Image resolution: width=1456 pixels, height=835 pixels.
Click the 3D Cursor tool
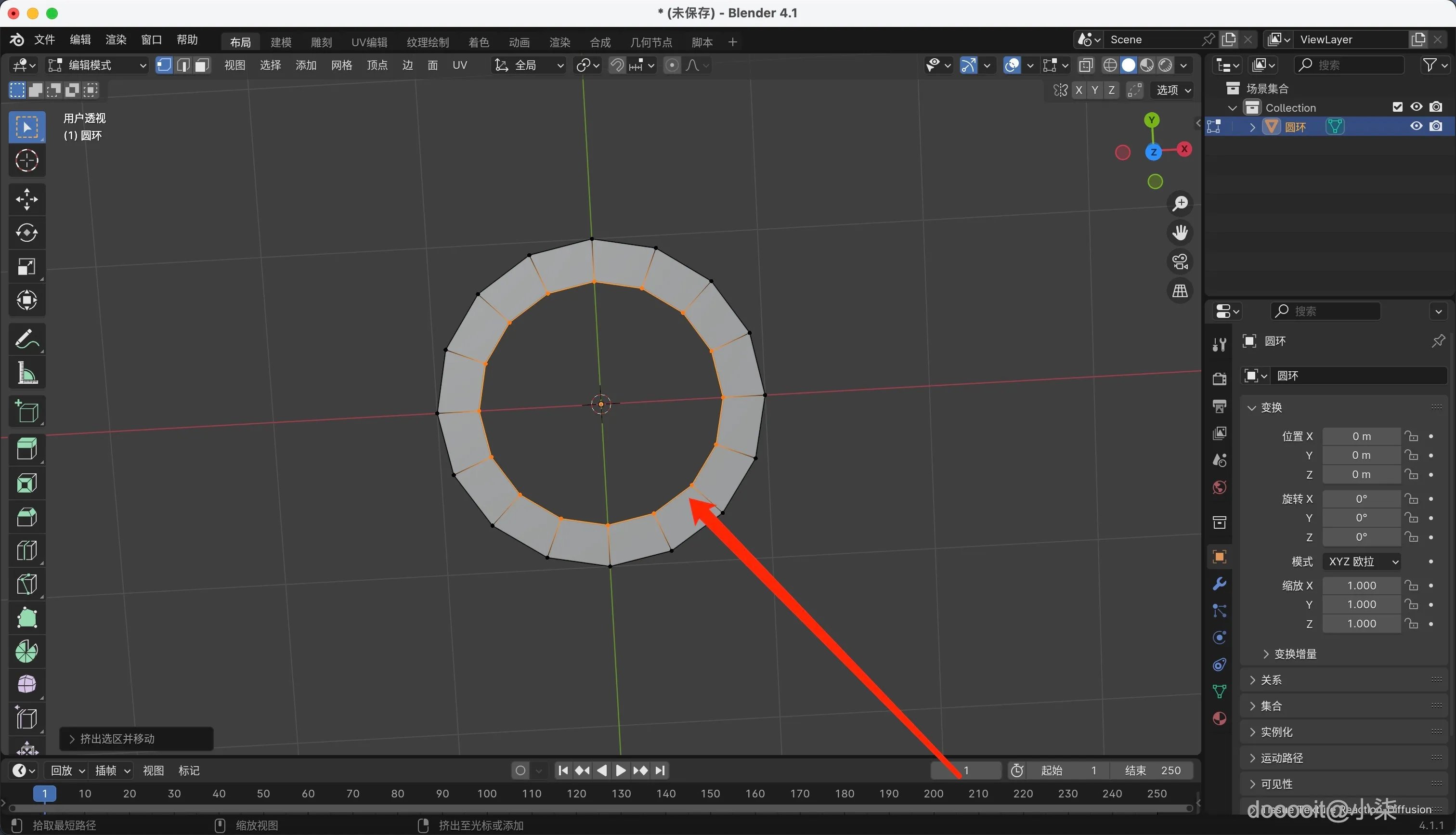[26, 160]
